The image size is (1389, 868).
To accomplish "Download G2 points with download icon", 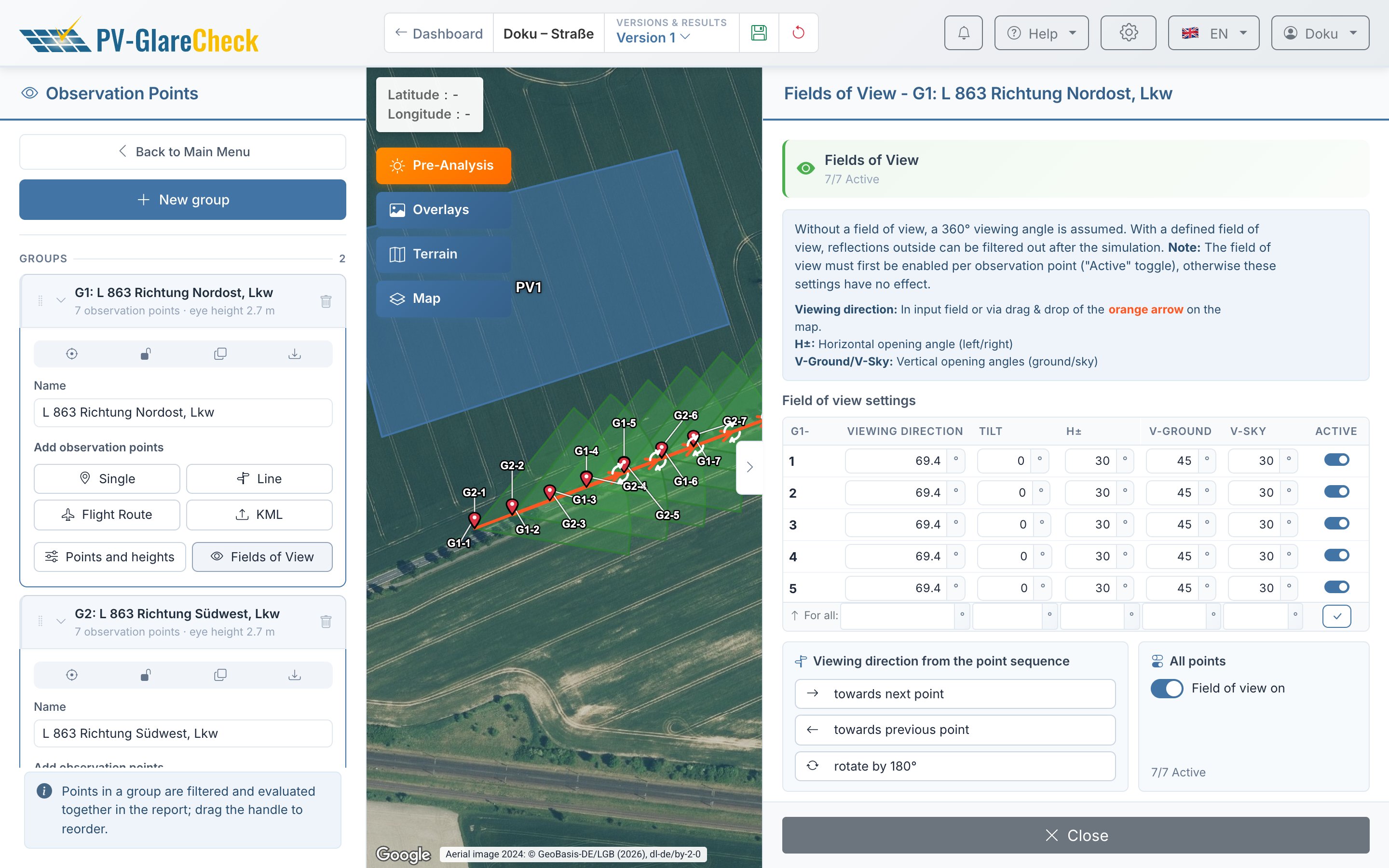I will tap(295, 675).
